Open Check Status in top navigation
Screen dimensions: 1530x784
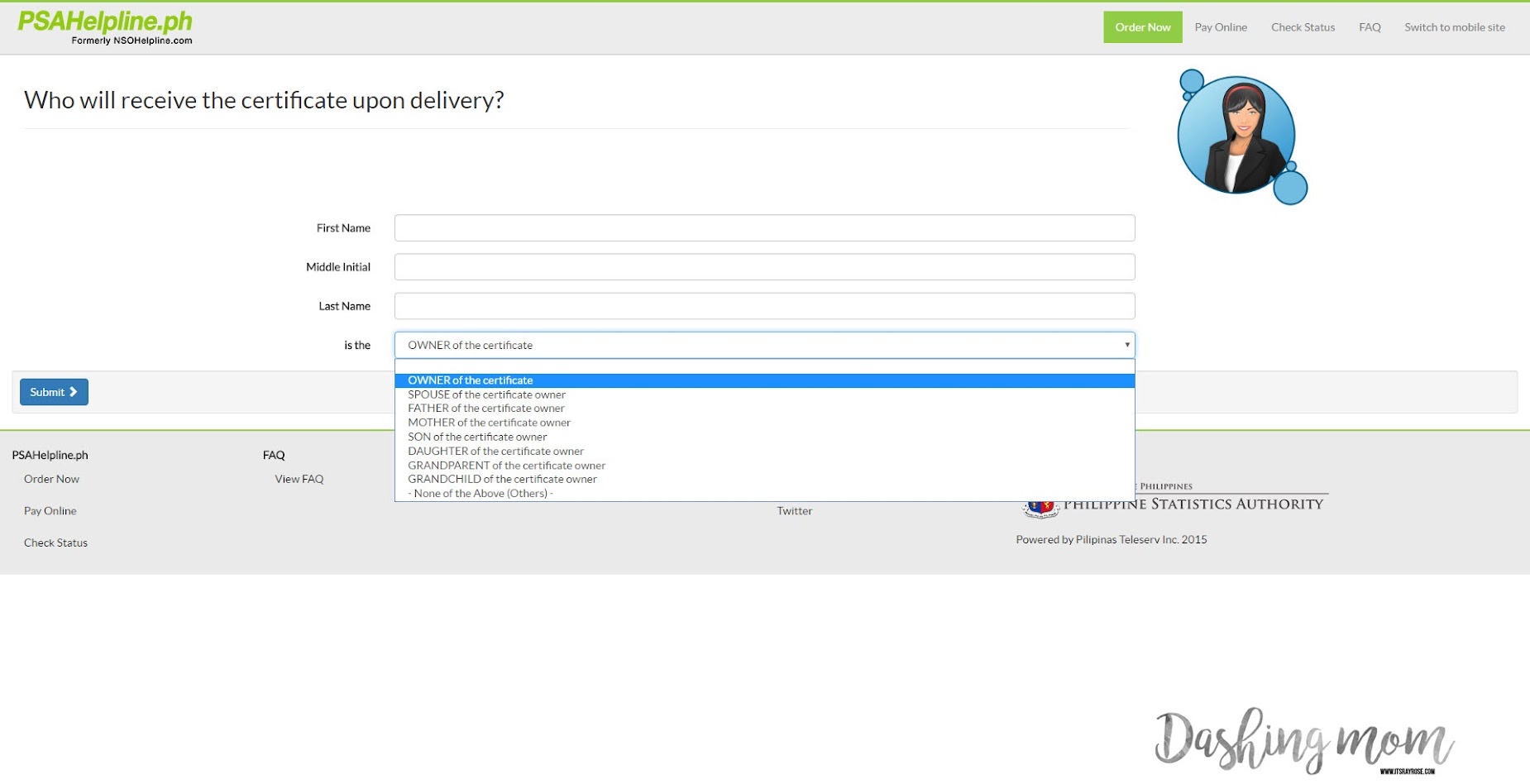(x=1303, y=27)
